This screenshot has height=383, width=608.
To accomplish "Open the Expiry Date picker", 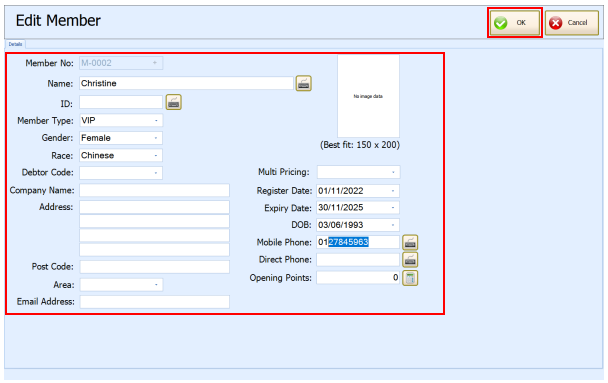I will point(393,208).
